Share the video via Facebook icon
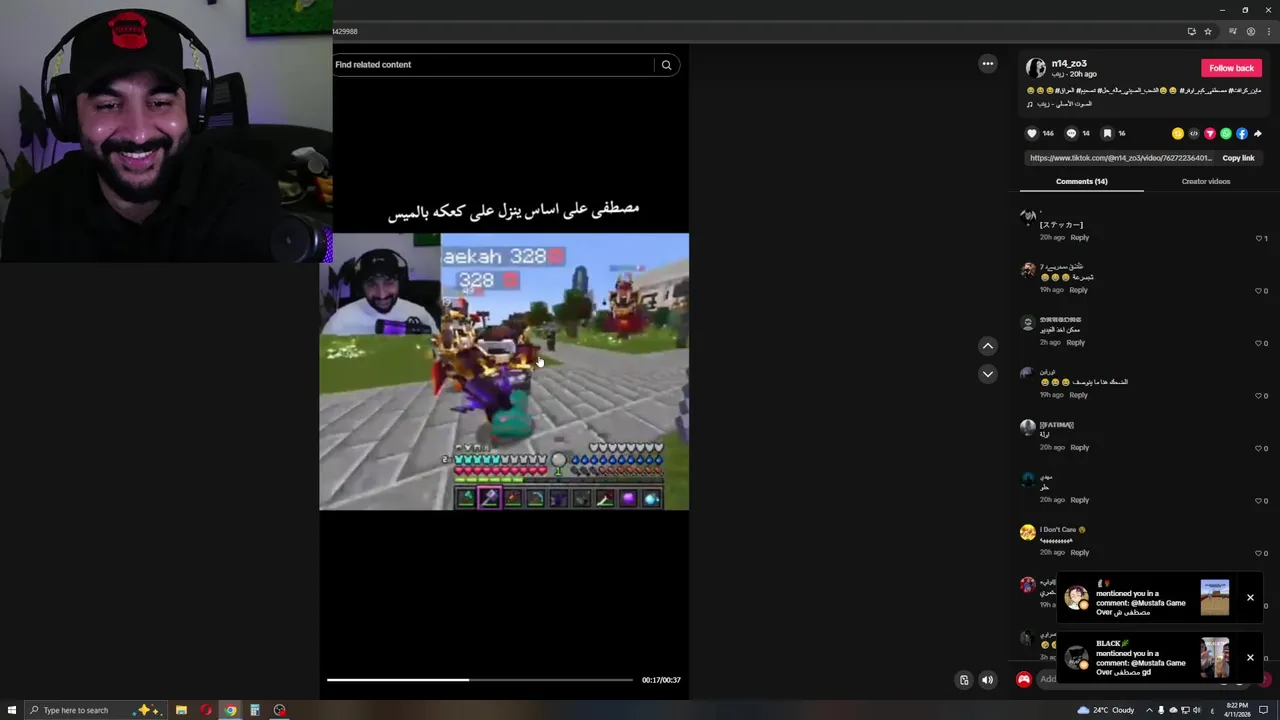Viewport: 1280px width, 720px height. tap(1241, 133)
